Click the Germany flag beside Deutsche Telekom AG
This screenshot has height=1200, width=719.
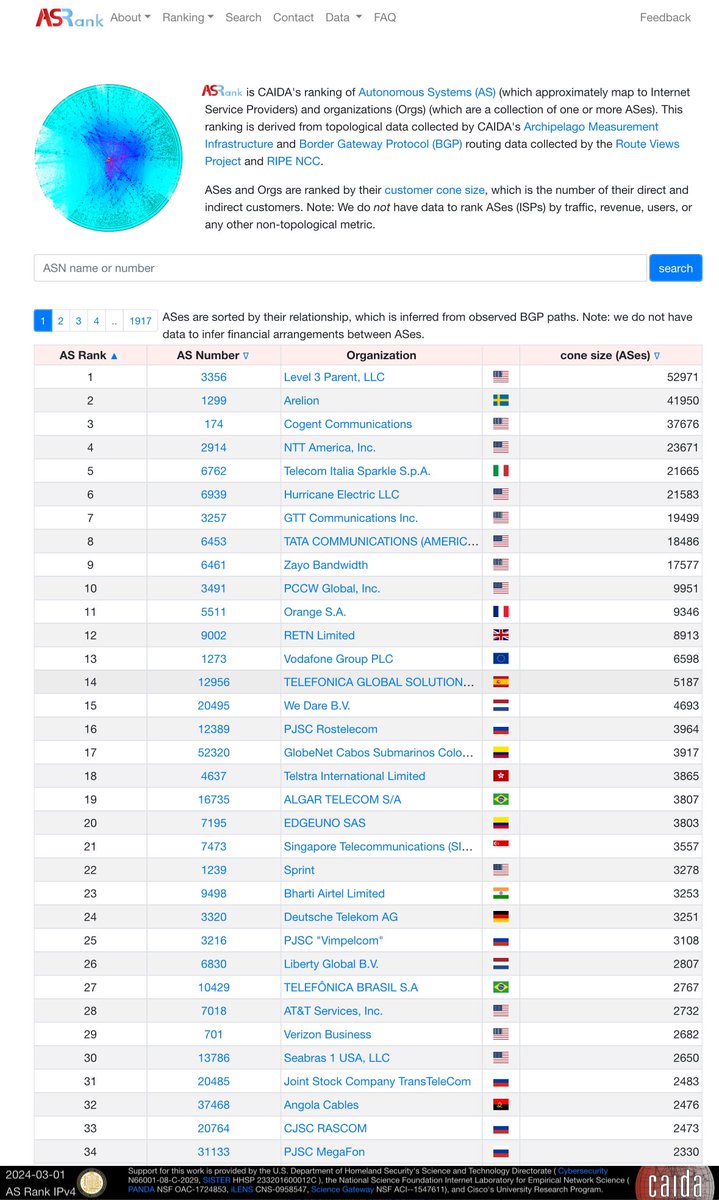(501, 917)
